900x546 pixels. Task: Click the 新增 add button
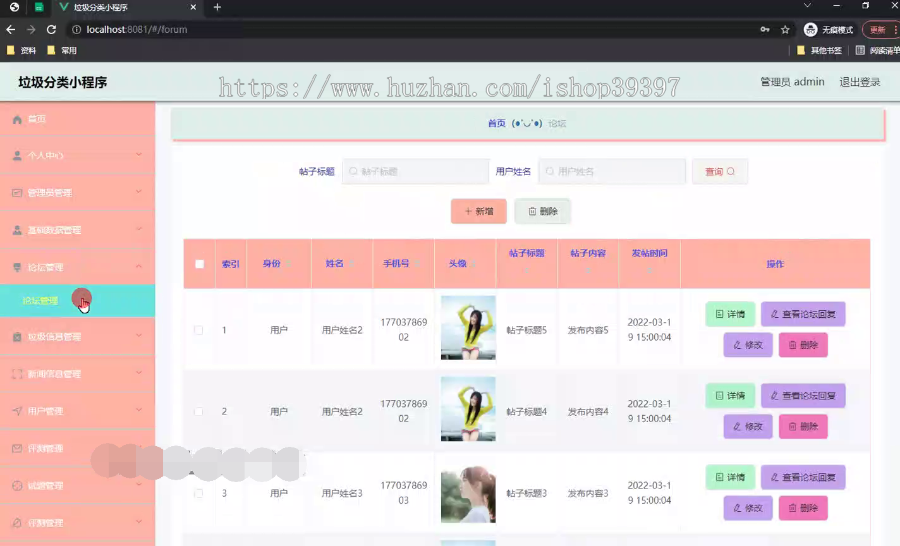pos(479,211)
